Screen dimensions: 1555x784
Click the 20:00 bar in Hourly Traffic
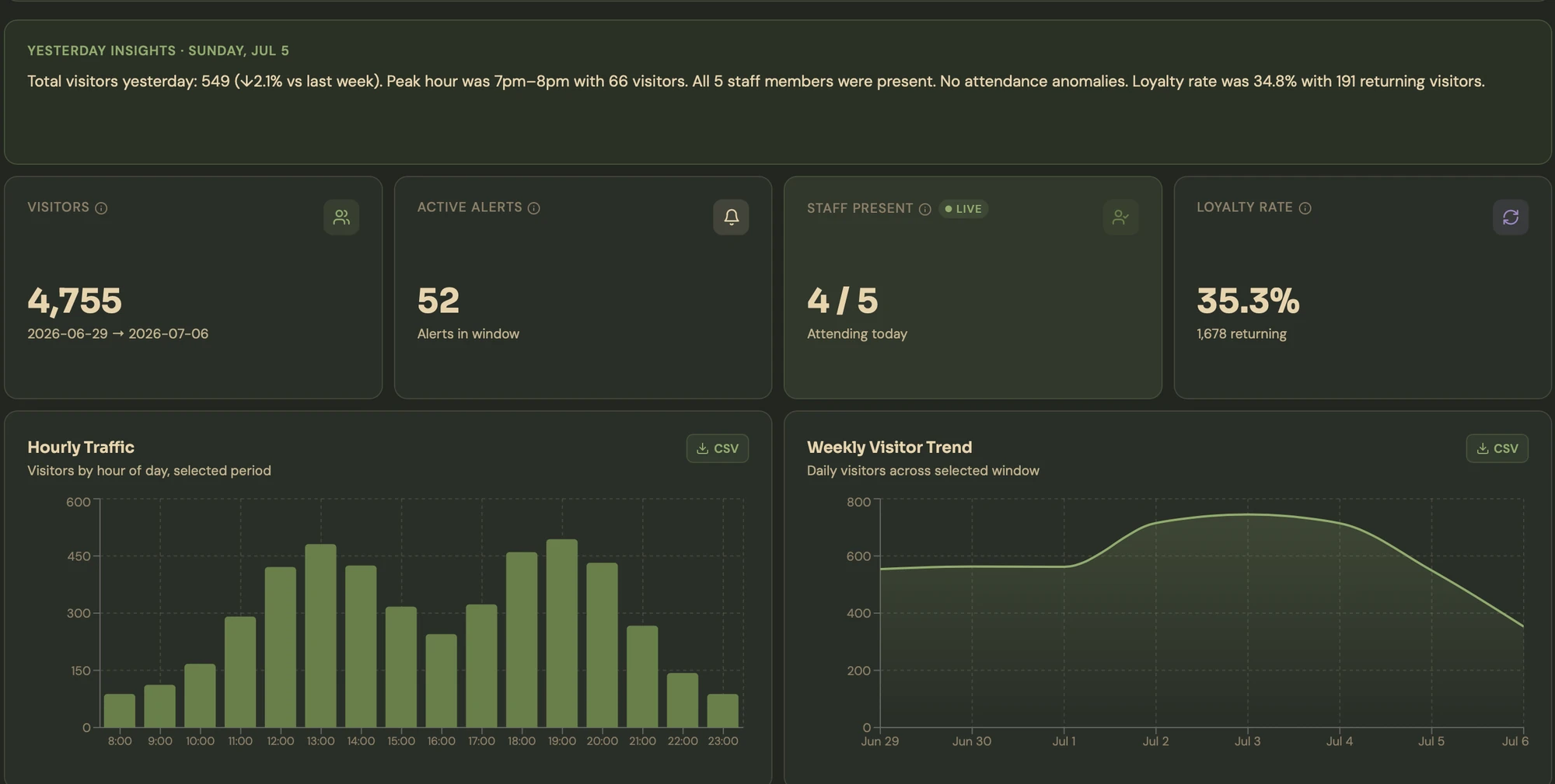602,645
